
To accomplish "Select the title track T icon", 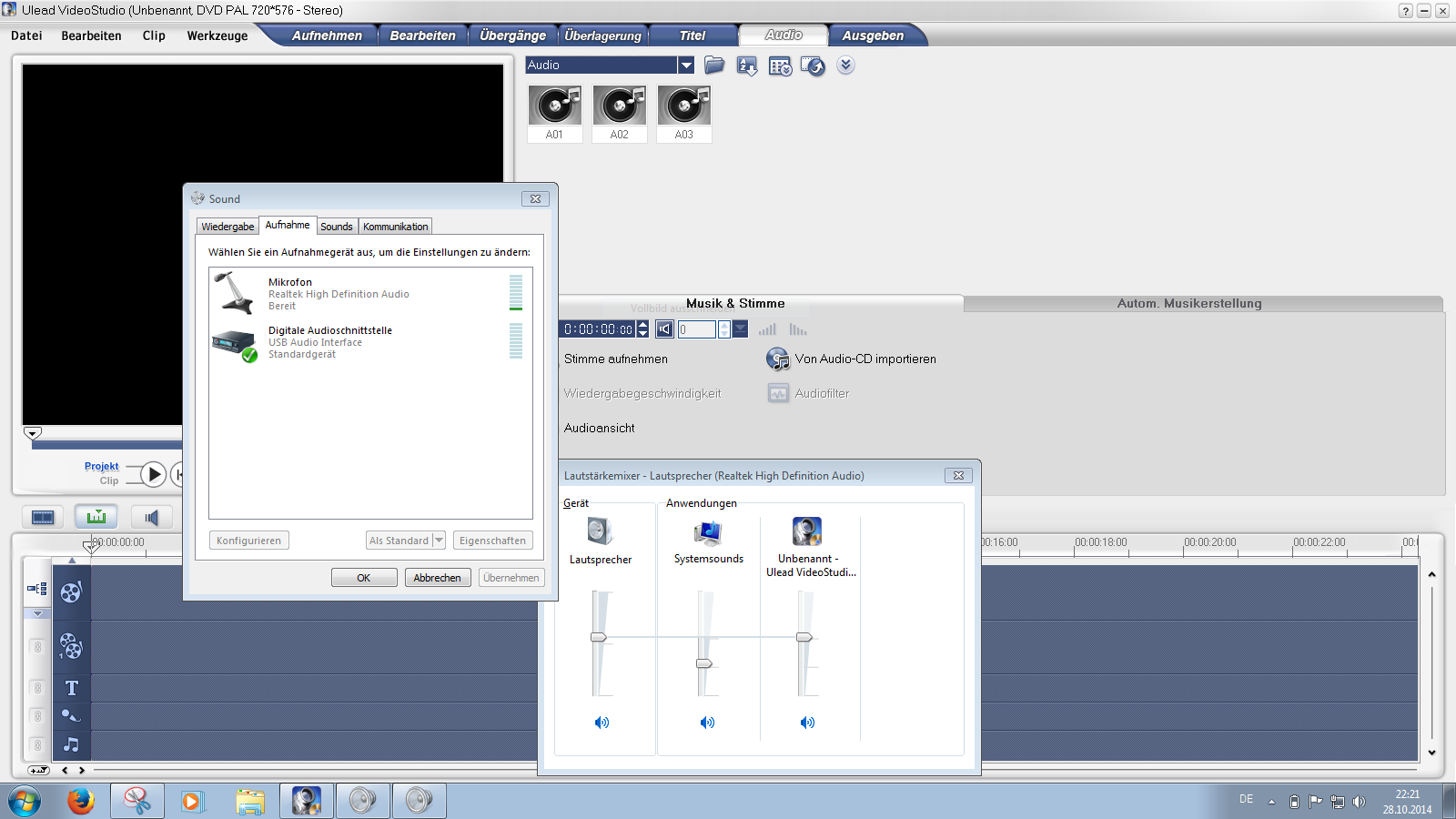I will pyautogui.click(x=71, y=688).
